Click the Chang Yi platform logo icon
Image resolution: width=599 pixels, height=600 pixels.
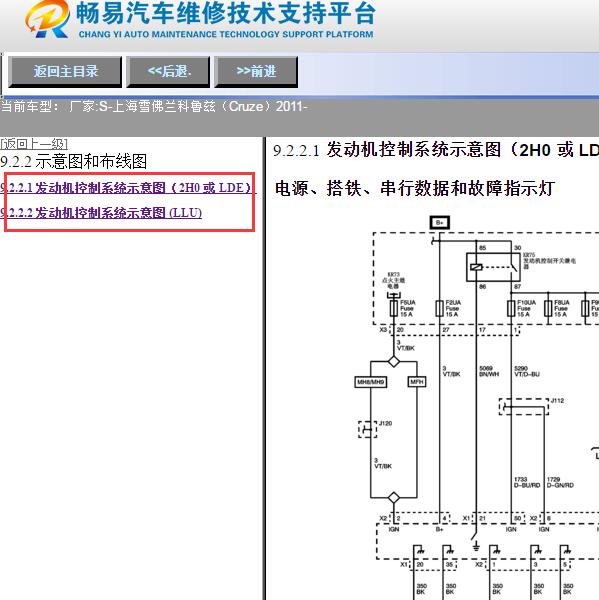pos(48,19)
